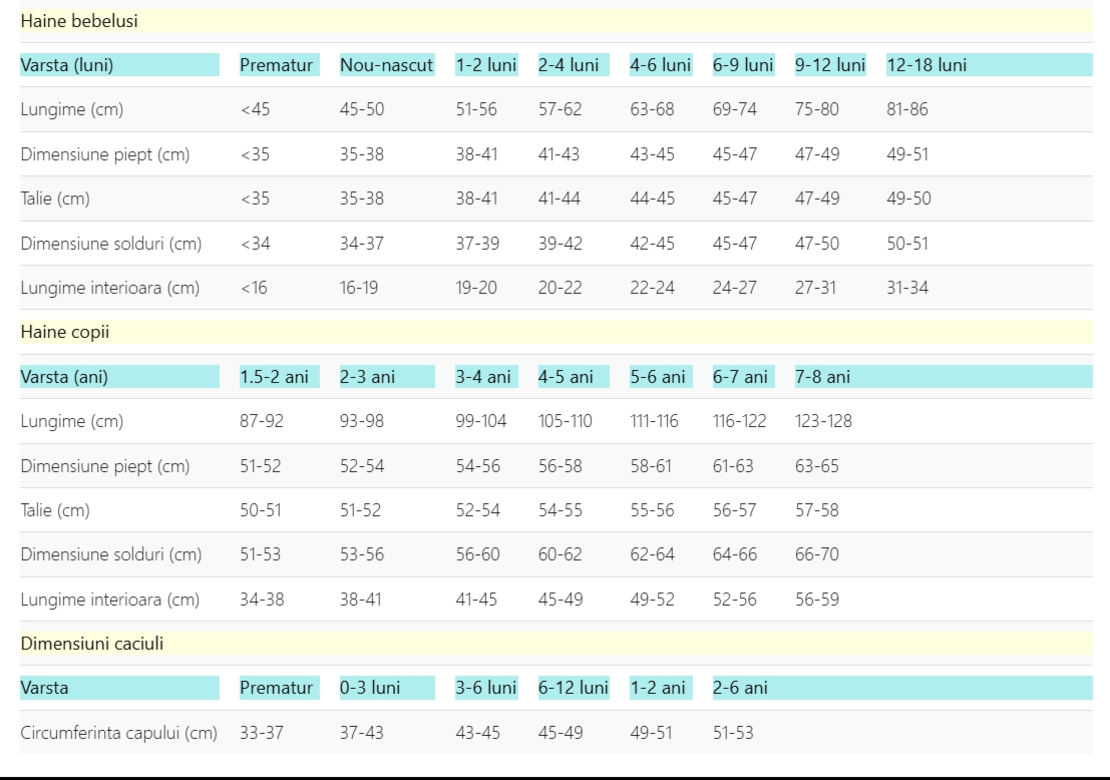Click the Haine bebelusi section heading

[79, 20]
